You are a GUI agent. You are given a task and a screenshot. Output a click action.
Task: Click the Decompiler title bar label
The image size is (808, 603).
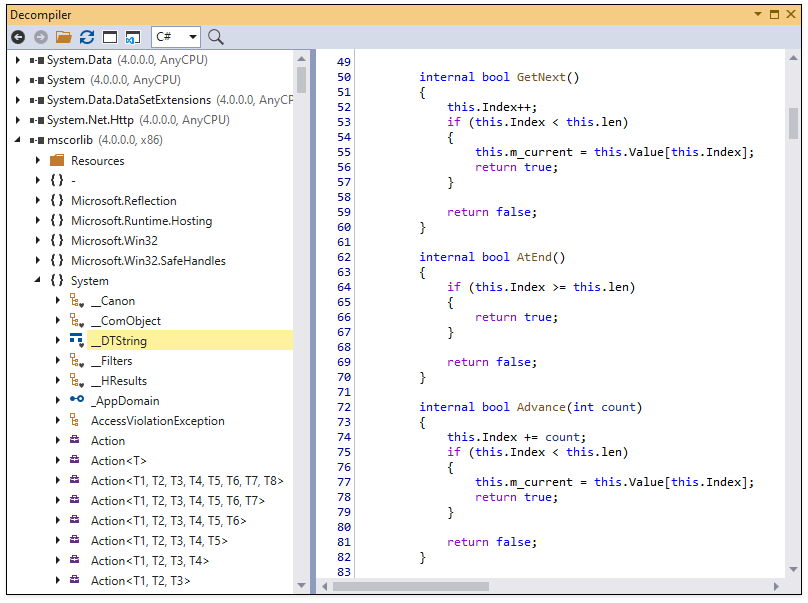click(x=42, y=14)
